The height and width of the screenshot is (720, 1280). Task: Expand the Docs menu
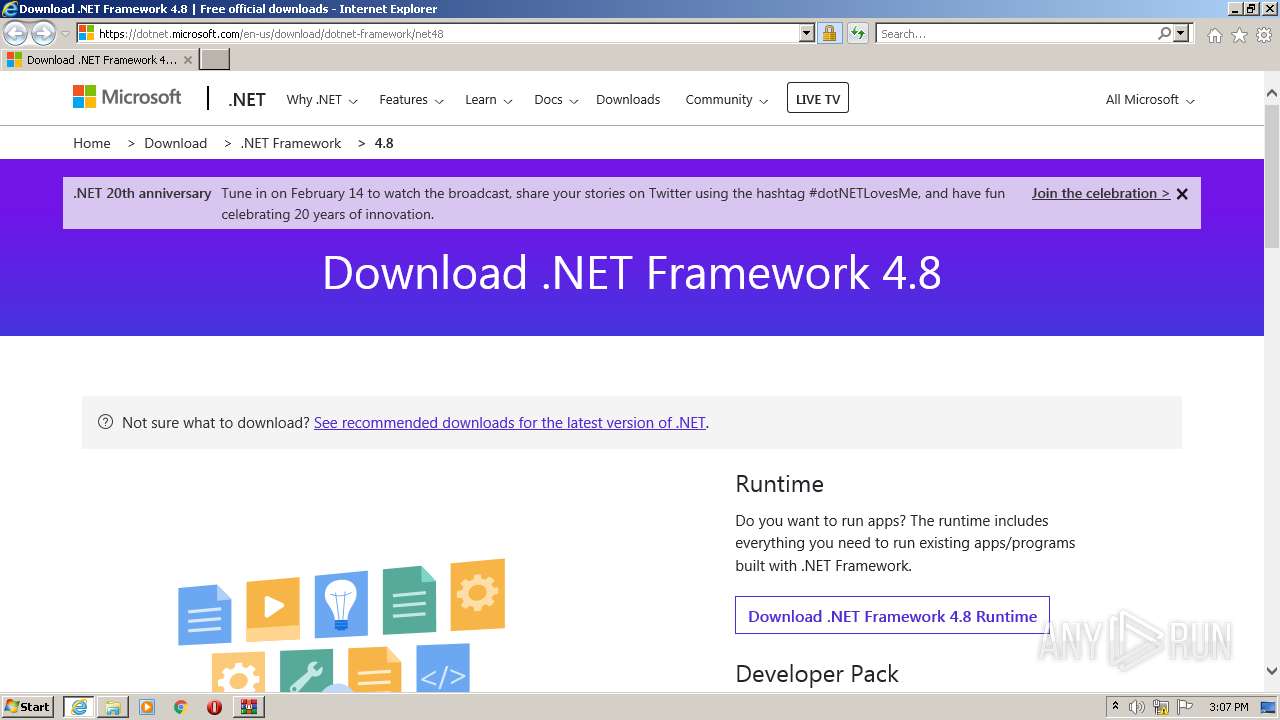(x=555, y=100)
